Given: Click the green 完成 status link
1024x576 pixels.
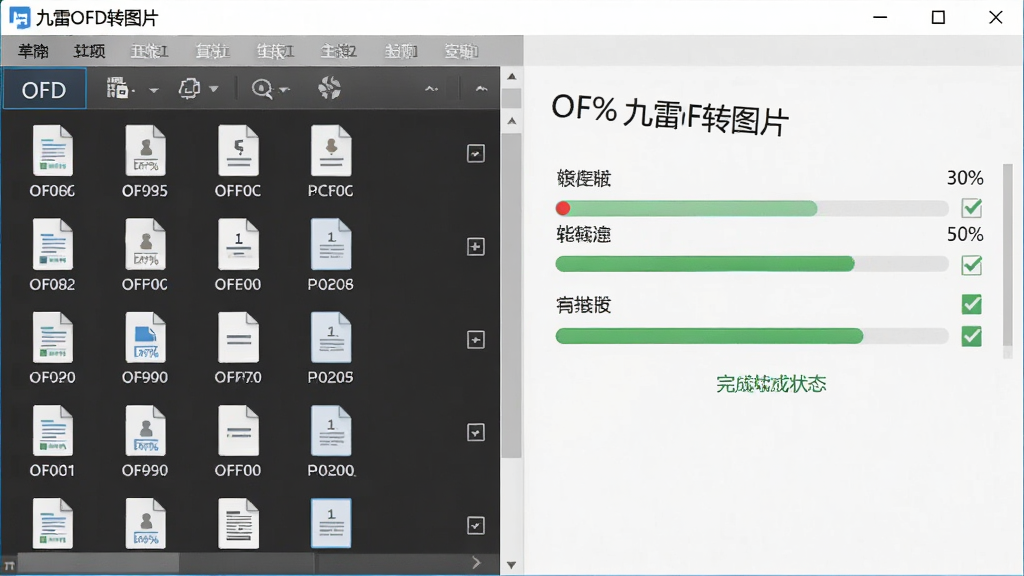Looking at the screenshot, I should pyautogui.click(x=771, y=384).
